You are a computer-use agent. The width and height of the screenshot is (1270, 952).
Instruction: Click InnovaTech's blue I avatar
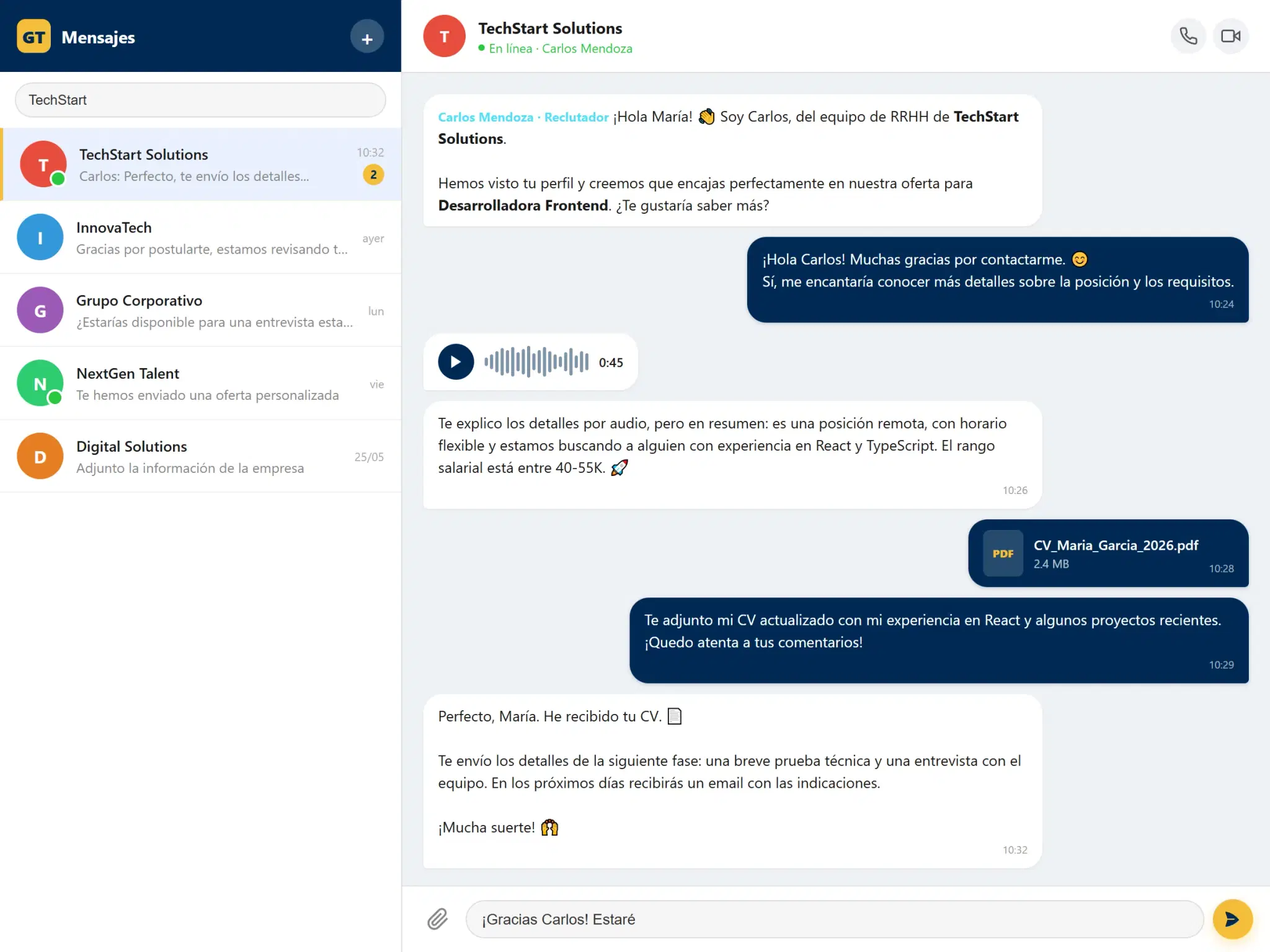[x=40, y=237]
